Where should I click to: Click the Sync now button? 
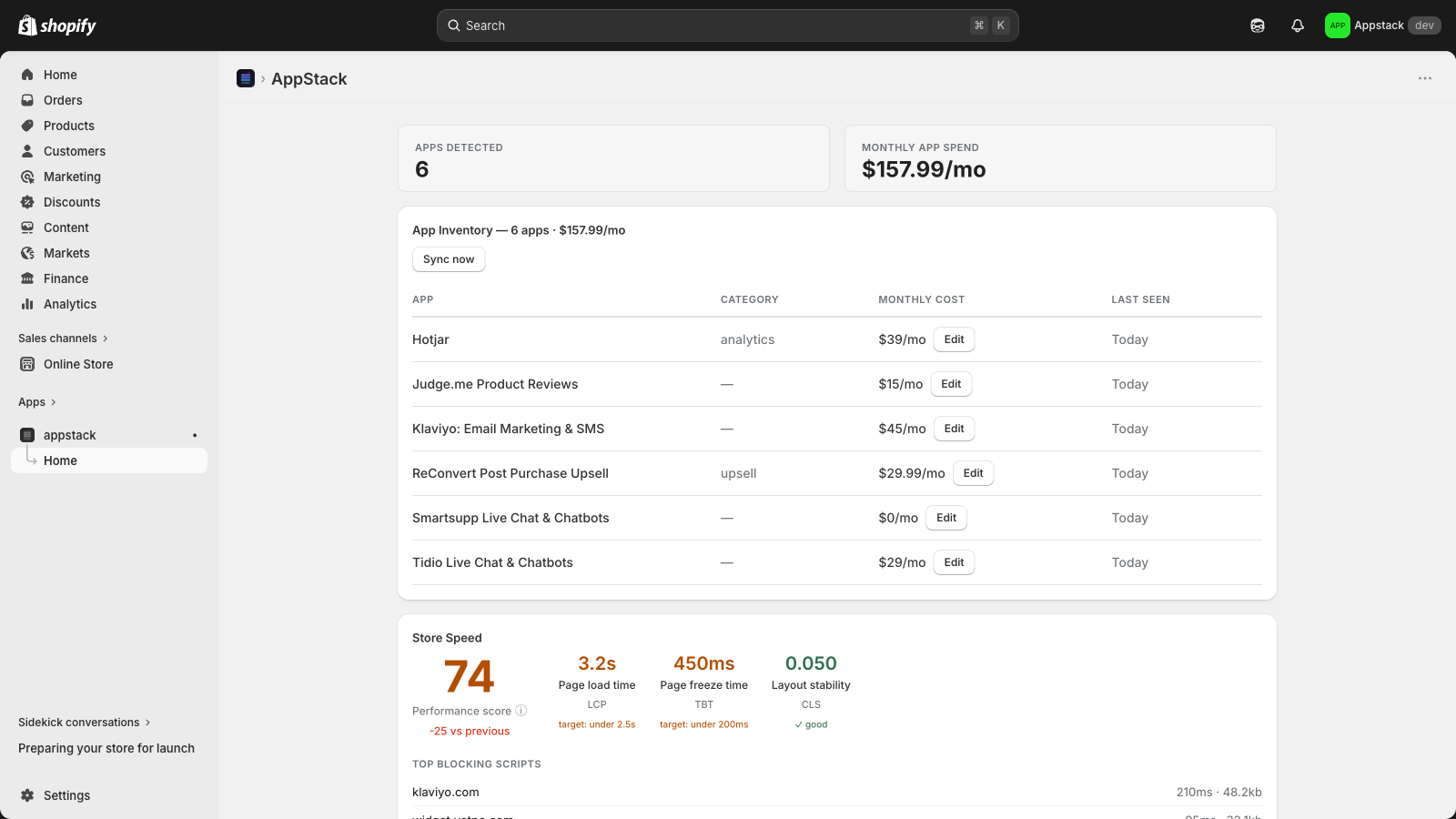coord(449,259)
